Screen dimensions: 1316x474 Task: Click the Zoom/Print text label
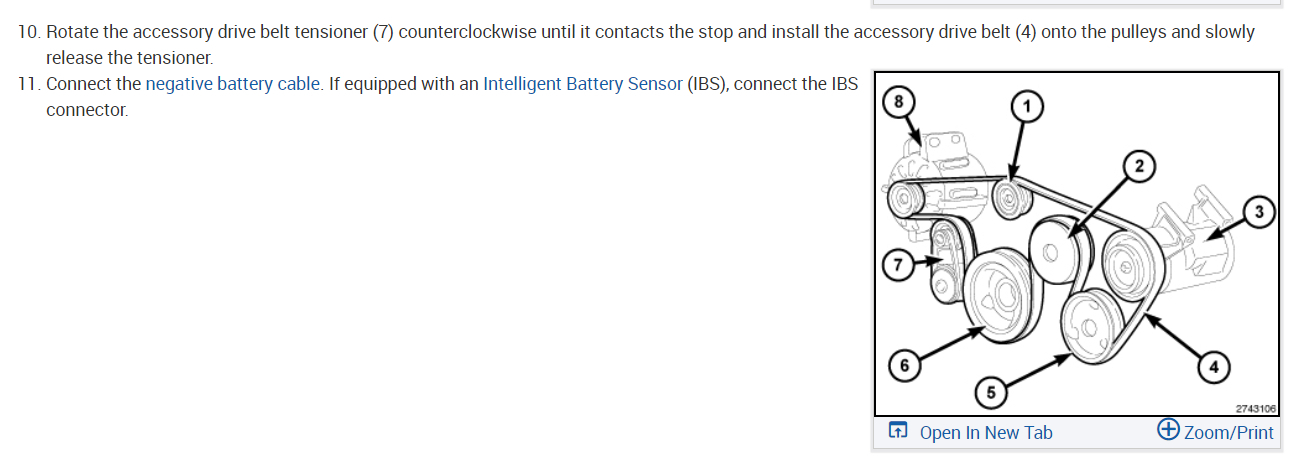pyautogui.click(x=1228, y=432)
